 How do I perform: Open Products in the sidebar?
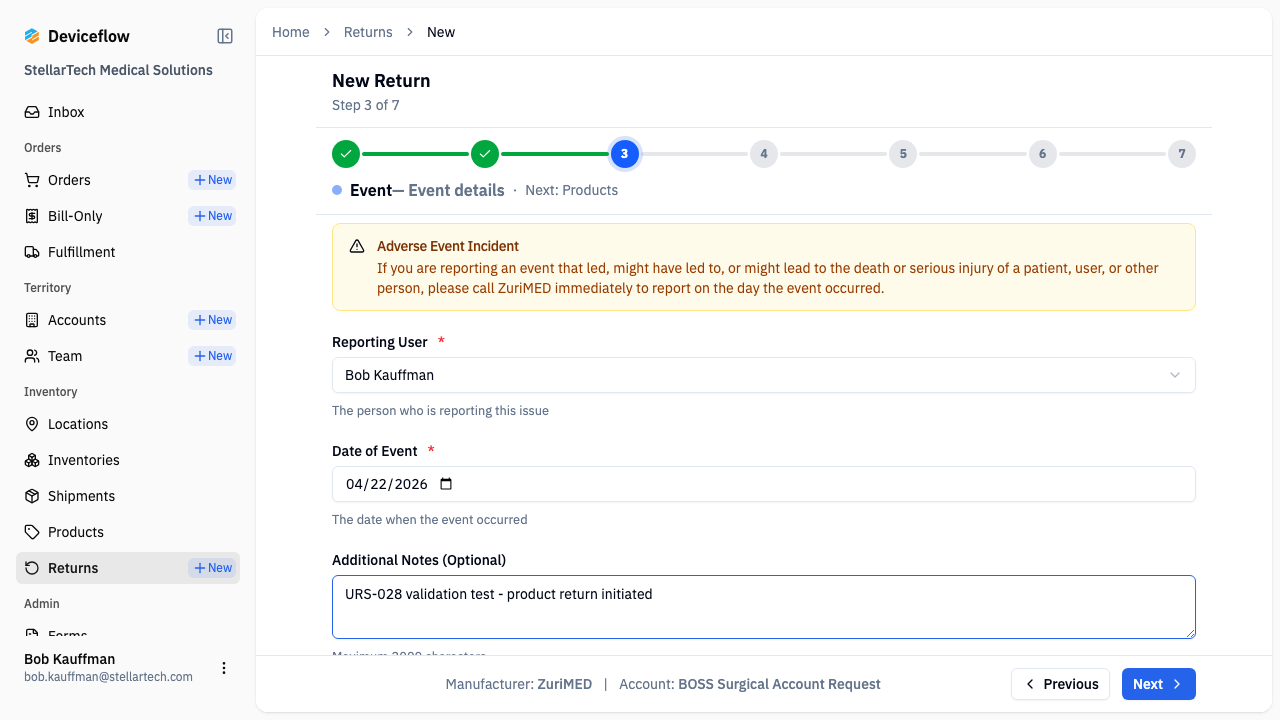pyautogui.click(x=128, y=532)
